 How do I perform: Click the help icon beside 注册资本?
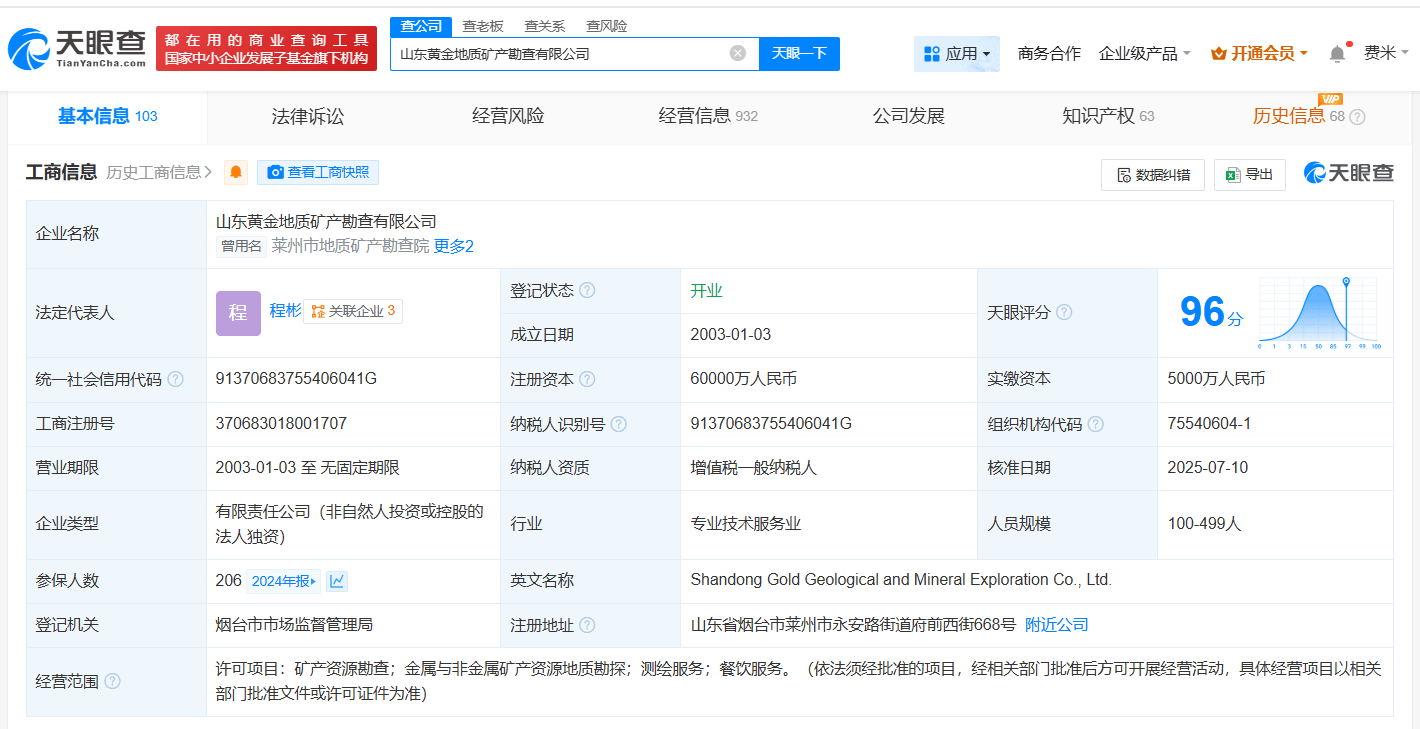click(589, 379)
